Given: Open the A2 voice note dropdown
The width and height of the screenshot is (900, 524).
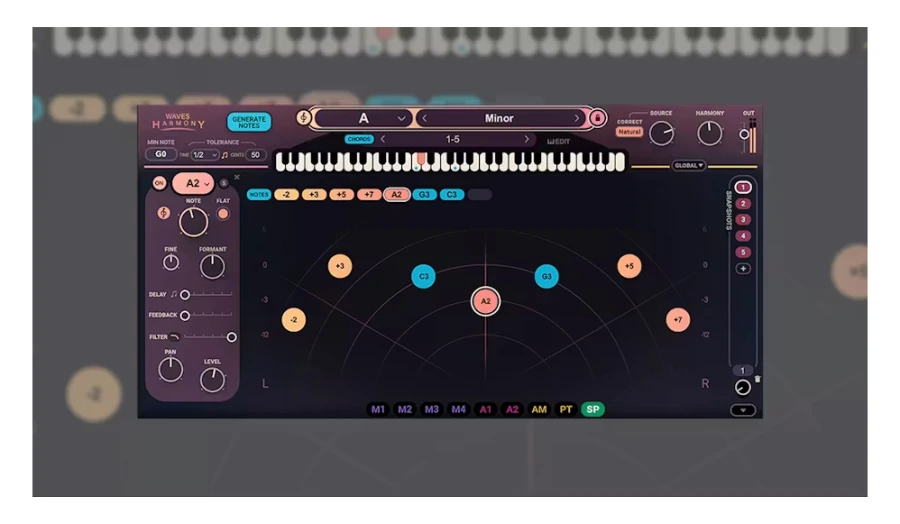Looking at the screenshot, I should [x=193, y=183].
